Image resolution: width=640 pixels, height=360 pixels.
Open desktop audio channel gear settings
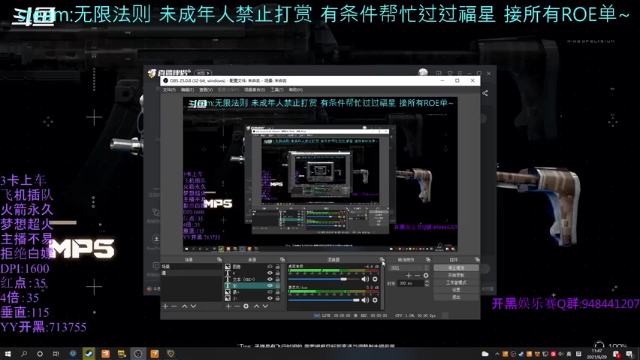(375, 279)
